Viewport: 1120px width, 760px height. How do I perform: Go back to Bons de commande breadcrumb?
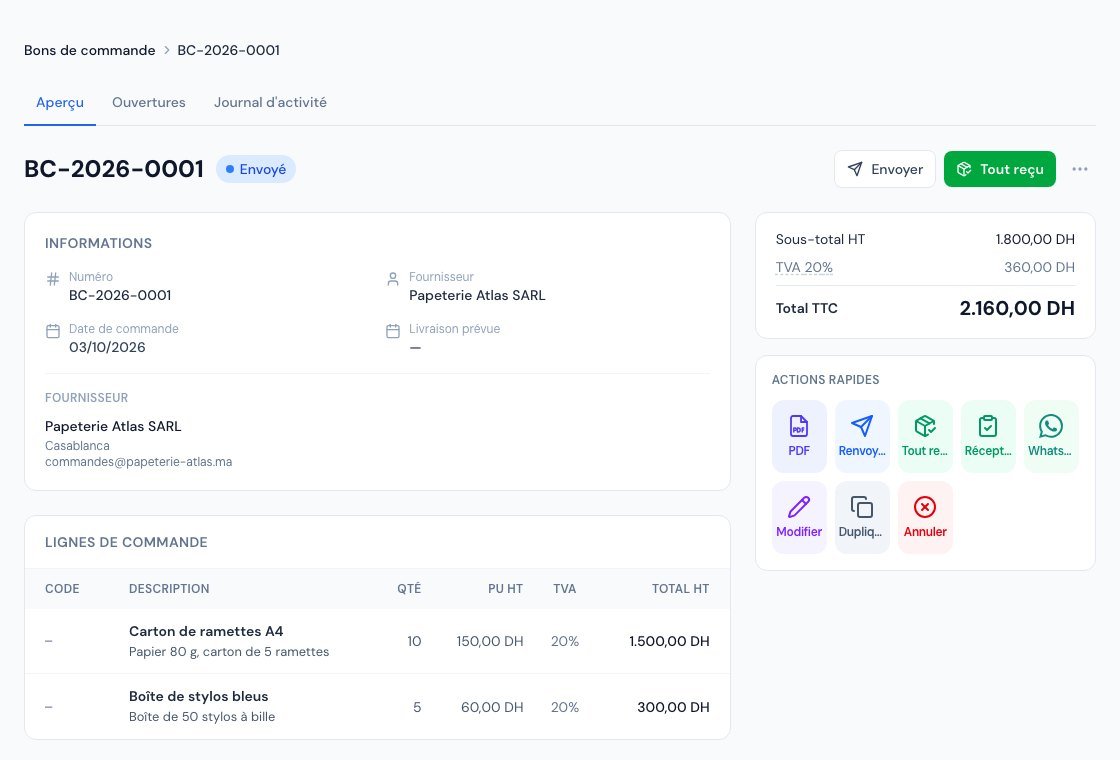tap(89, 51)
